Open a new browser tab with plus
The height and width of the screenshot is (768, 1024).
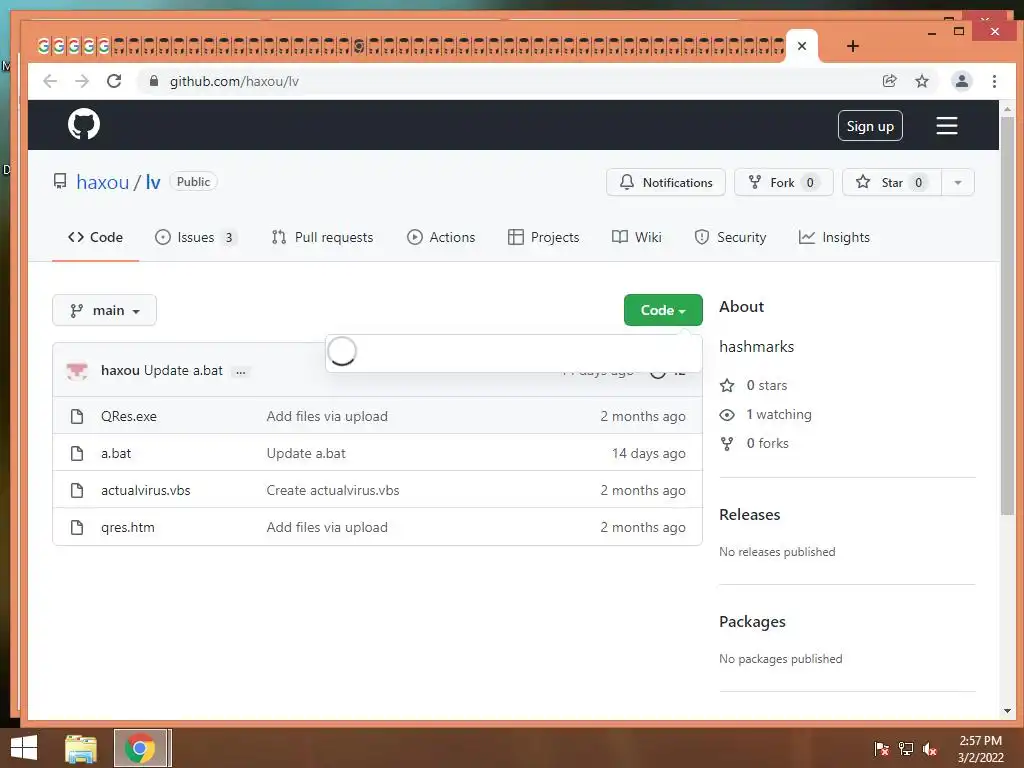pyautogui.click(x=852, y=46)
